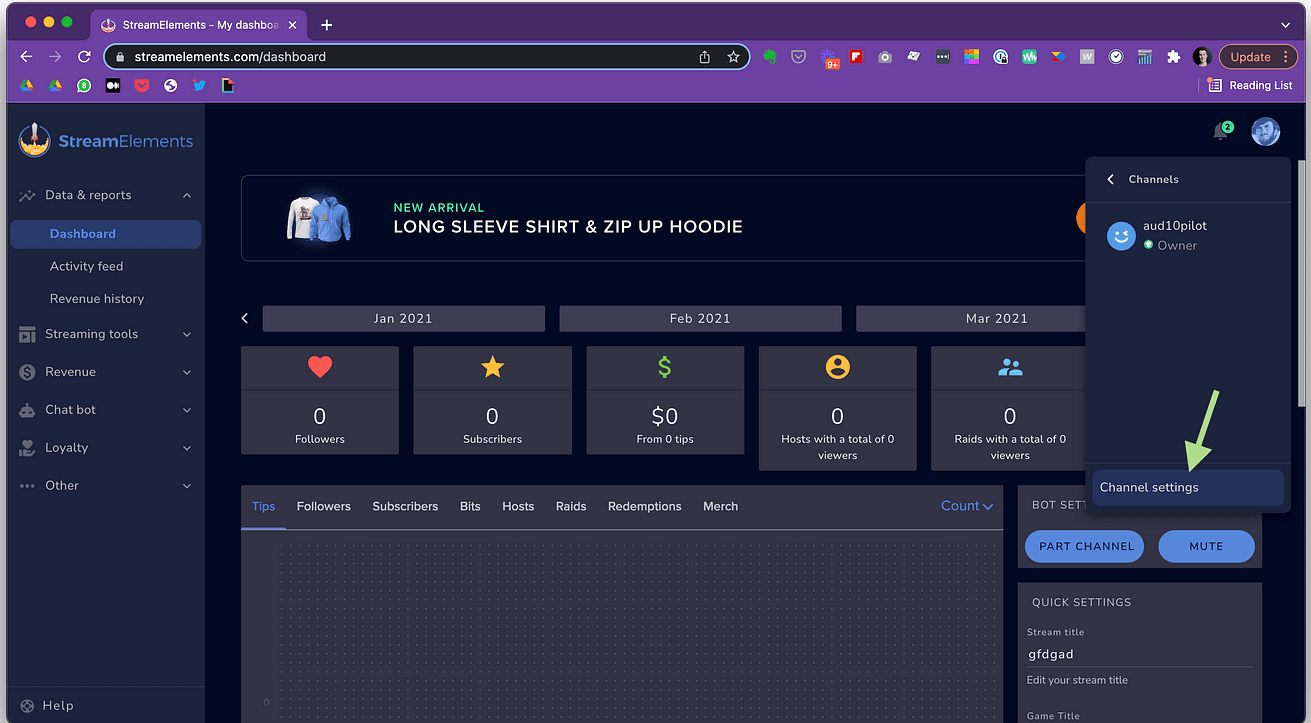
Task: Click the yellow star Subscribers icon
Action: click(492, 367)
